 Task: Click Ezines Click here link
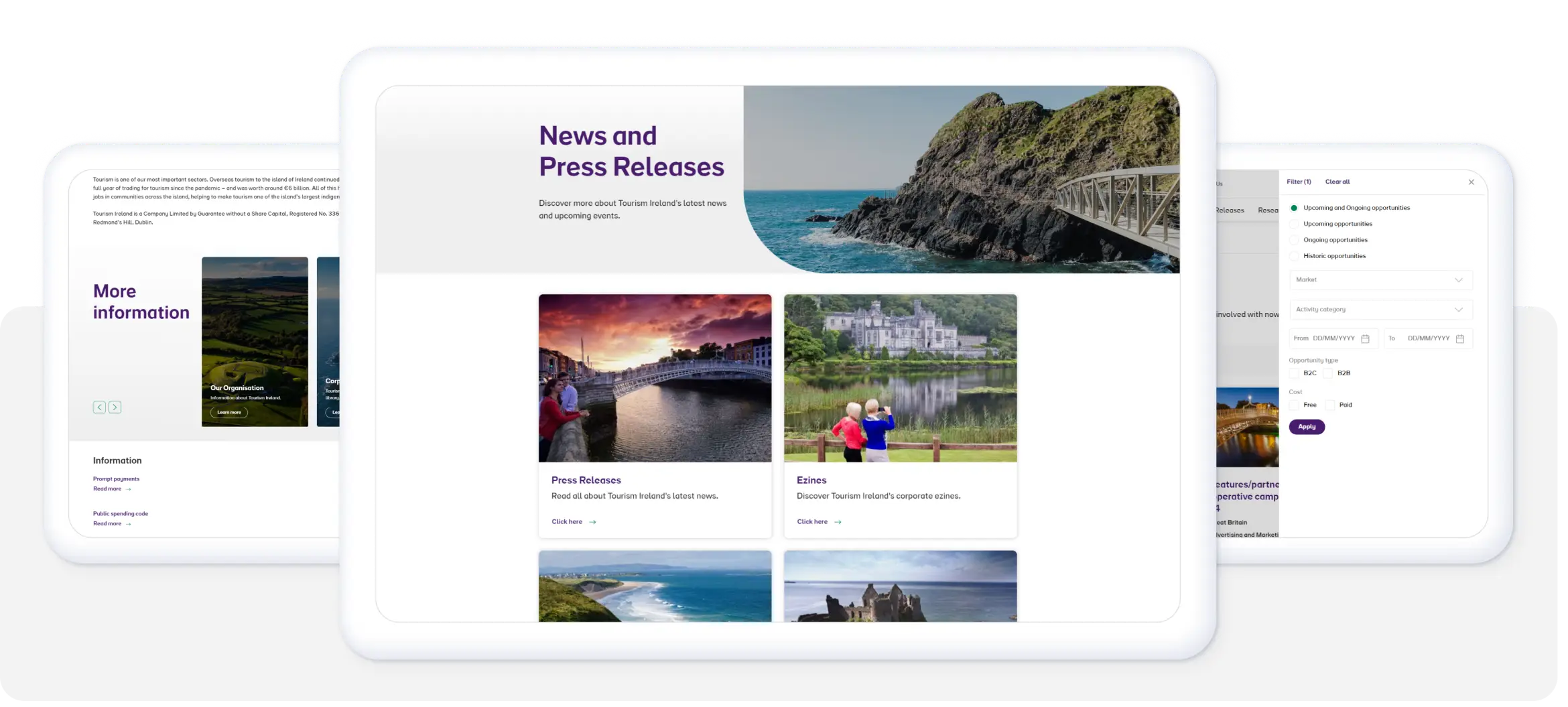point(812,522)
